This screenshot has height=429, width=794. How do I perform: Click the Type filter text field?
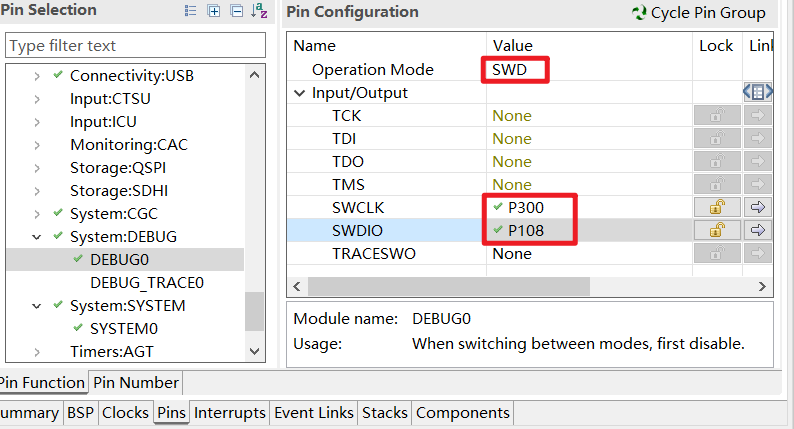135,46
